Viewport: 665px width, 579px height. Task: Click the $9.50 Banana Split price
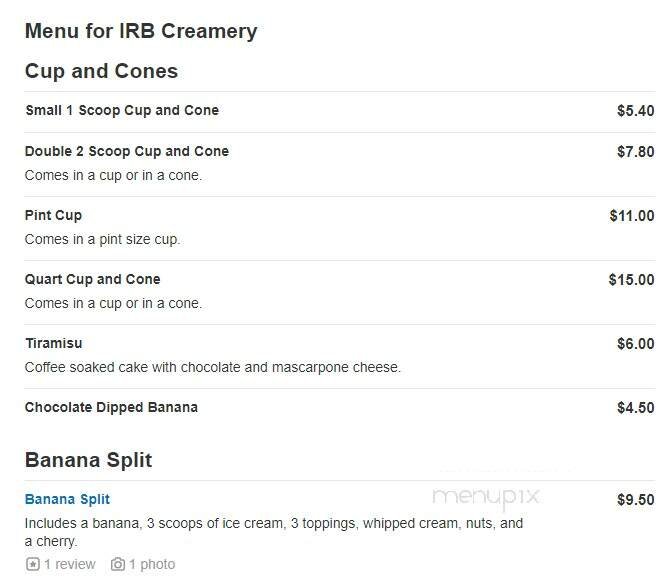[x=635, y=500]
